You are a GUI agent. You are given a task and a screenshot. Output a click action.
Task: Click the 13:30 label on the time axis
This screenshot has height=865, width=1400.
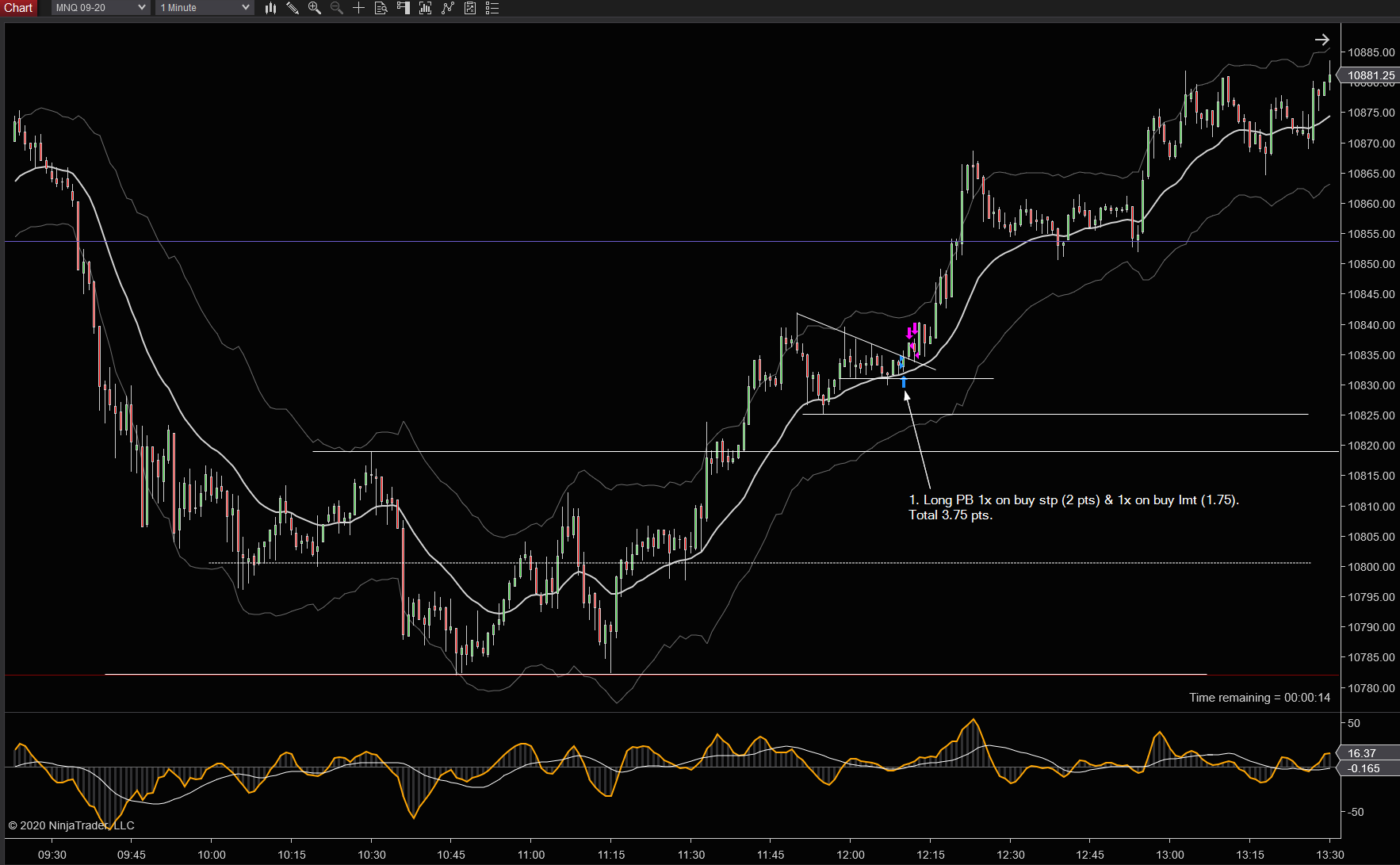pos(1329,855)
